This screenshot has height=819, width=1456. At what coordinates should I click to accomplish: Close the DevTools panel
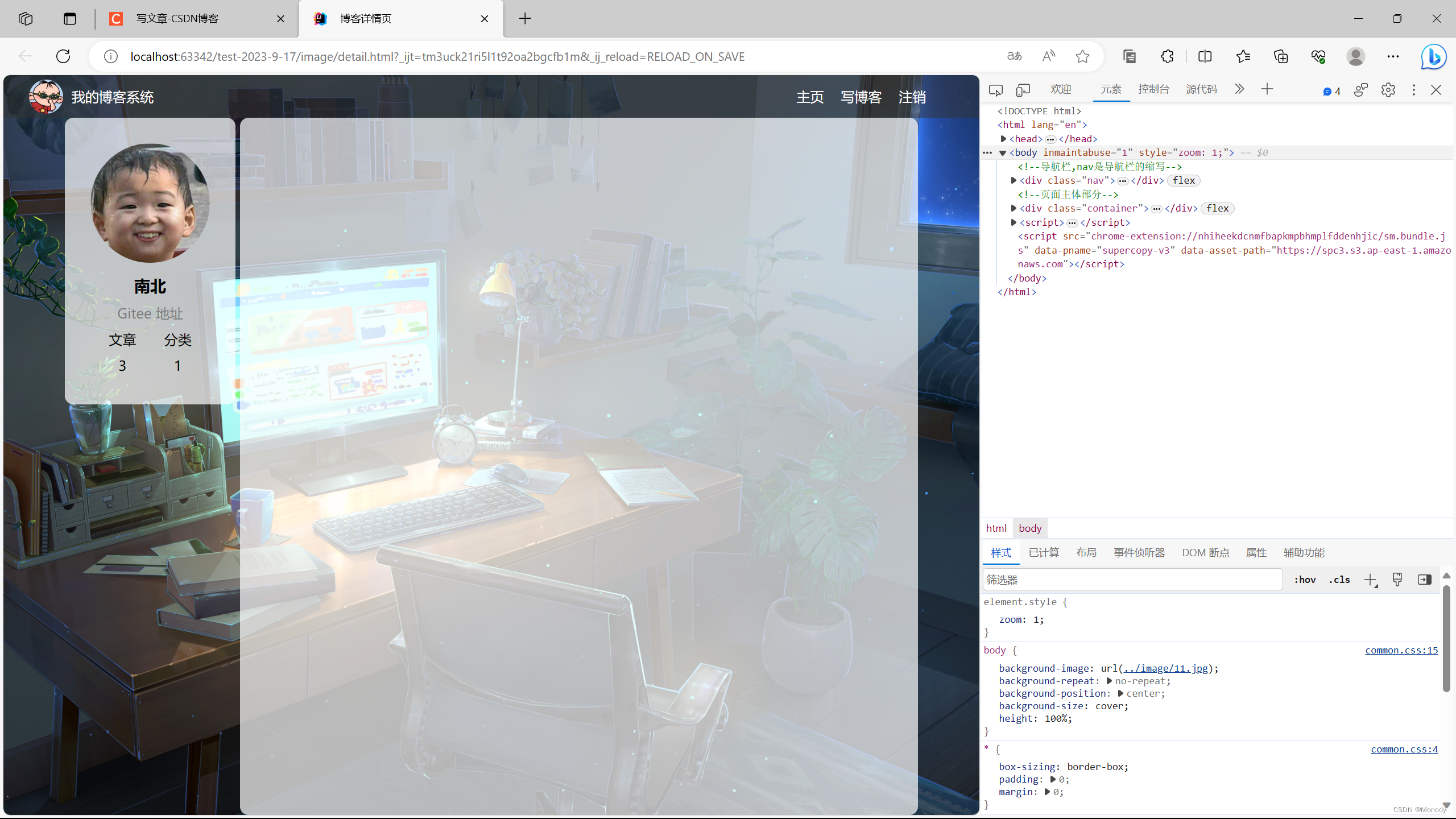[1436, 90]
